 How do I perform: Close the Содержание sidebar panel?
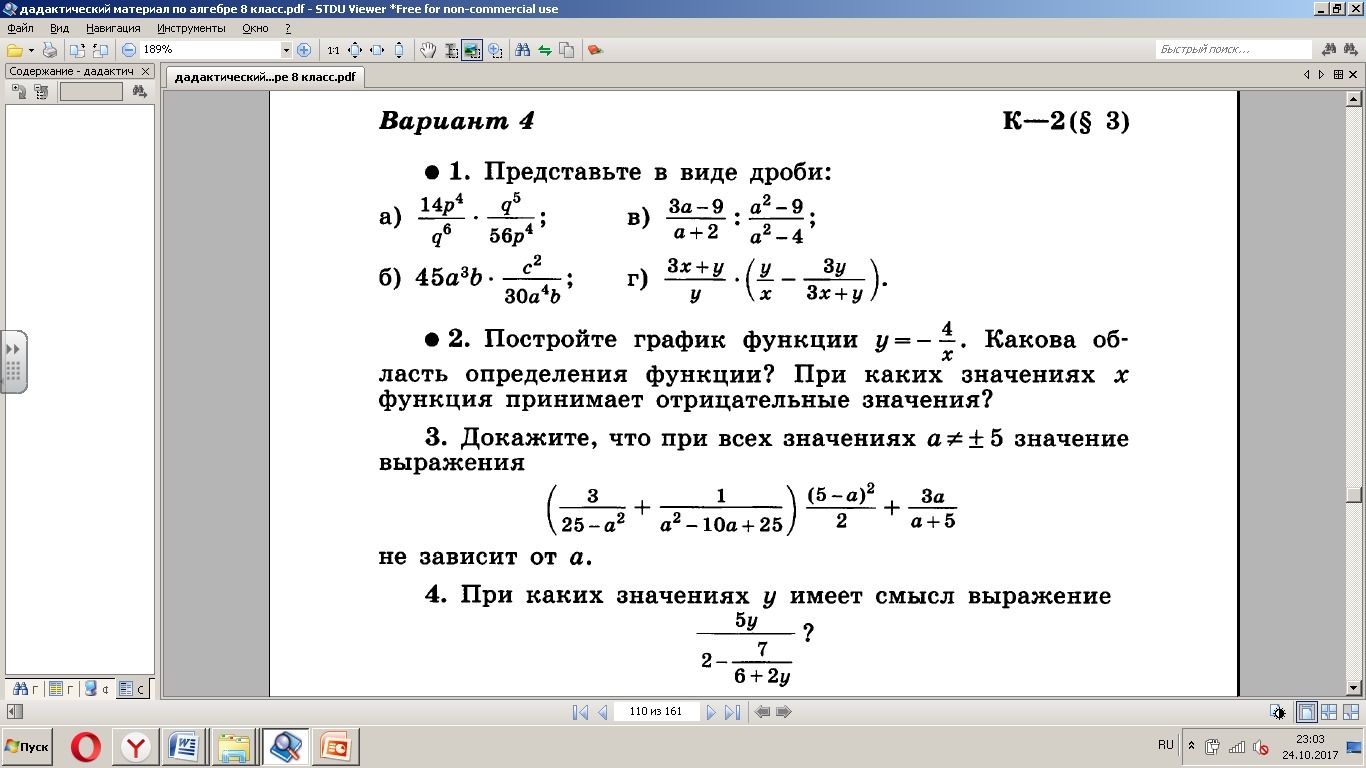click(146, 72)
